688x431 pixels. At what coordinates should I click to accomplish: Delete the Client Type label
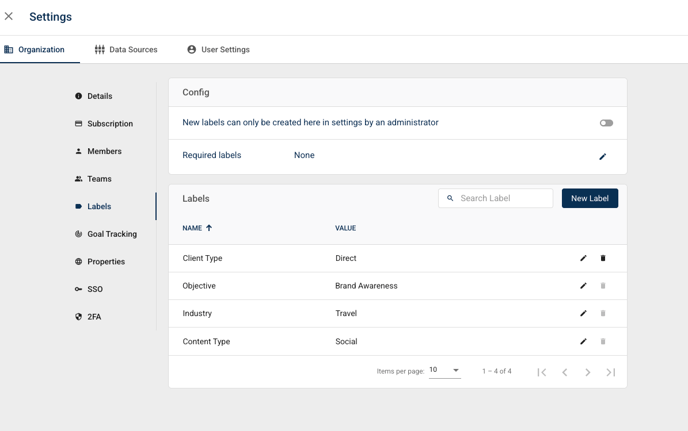pos(603,258)
